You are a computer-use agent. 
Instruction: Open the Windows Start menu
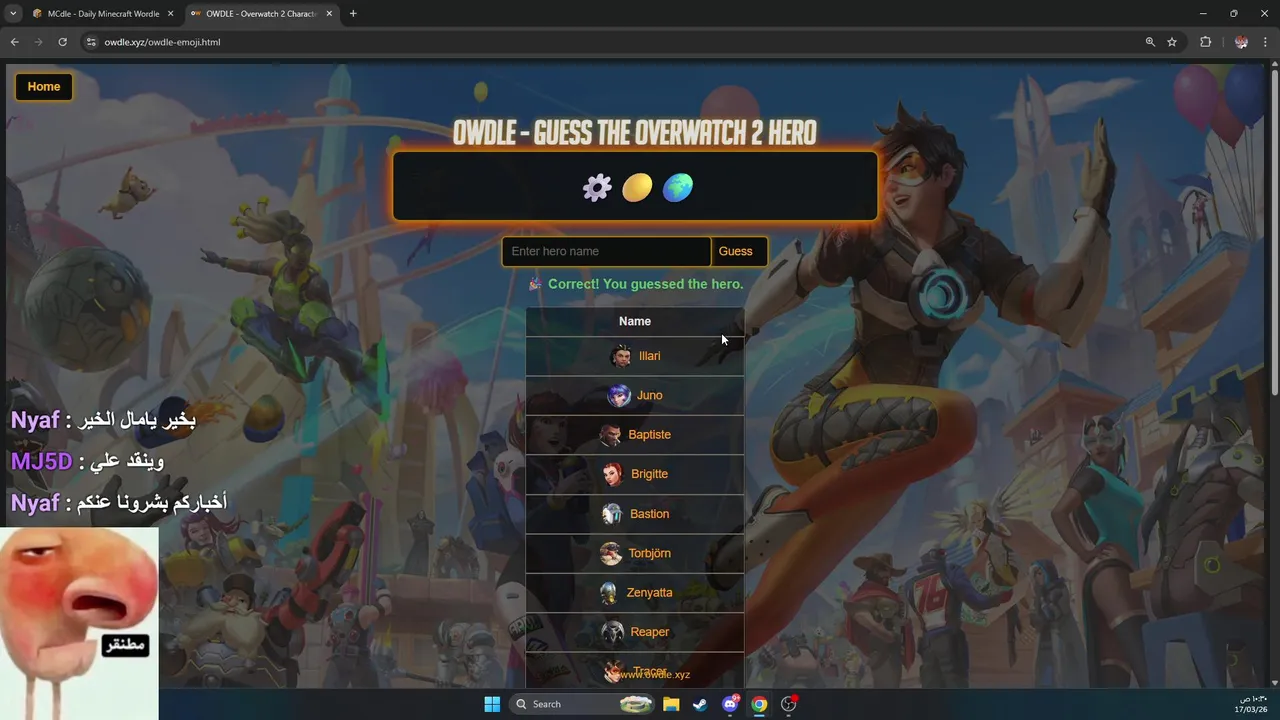(492, 705)
